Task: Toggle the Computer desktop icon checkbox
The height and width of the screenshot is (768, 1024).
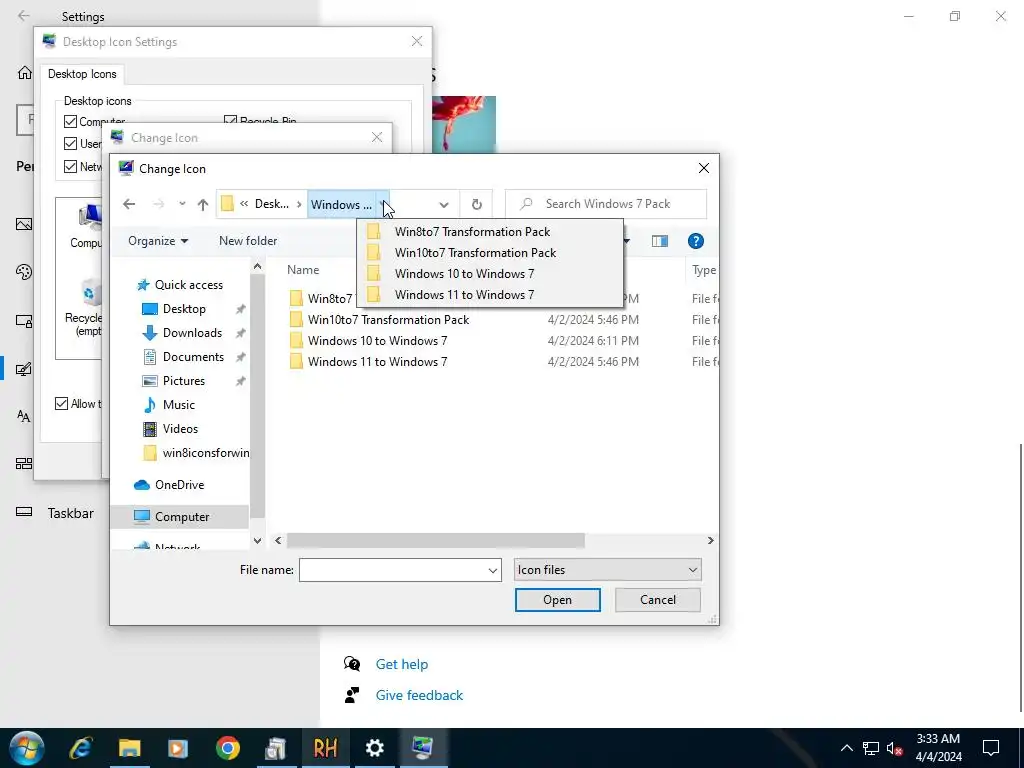Action: click(71, 121)
